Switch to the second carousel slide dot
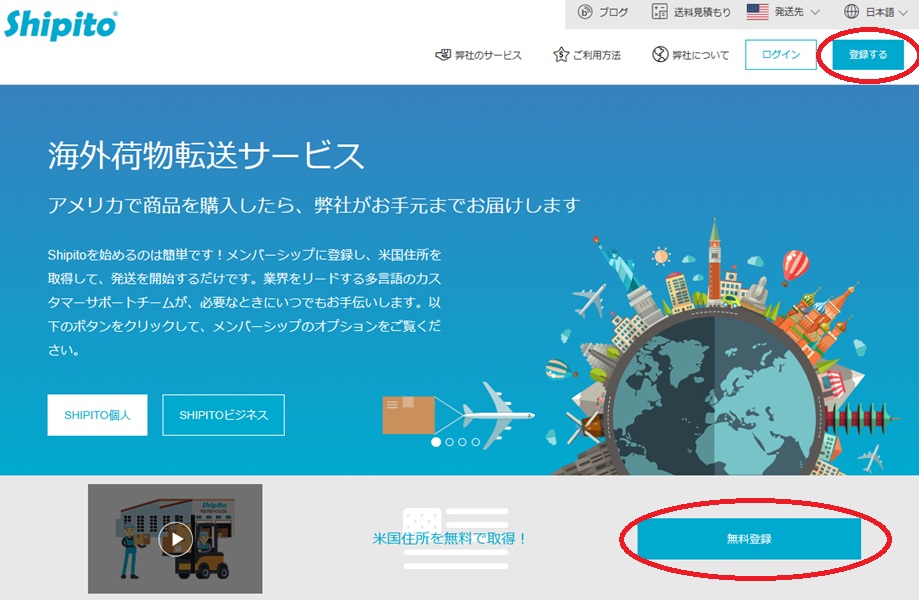Image resolution: width=919 pixels, height=600 pixels. coord(449,441)
